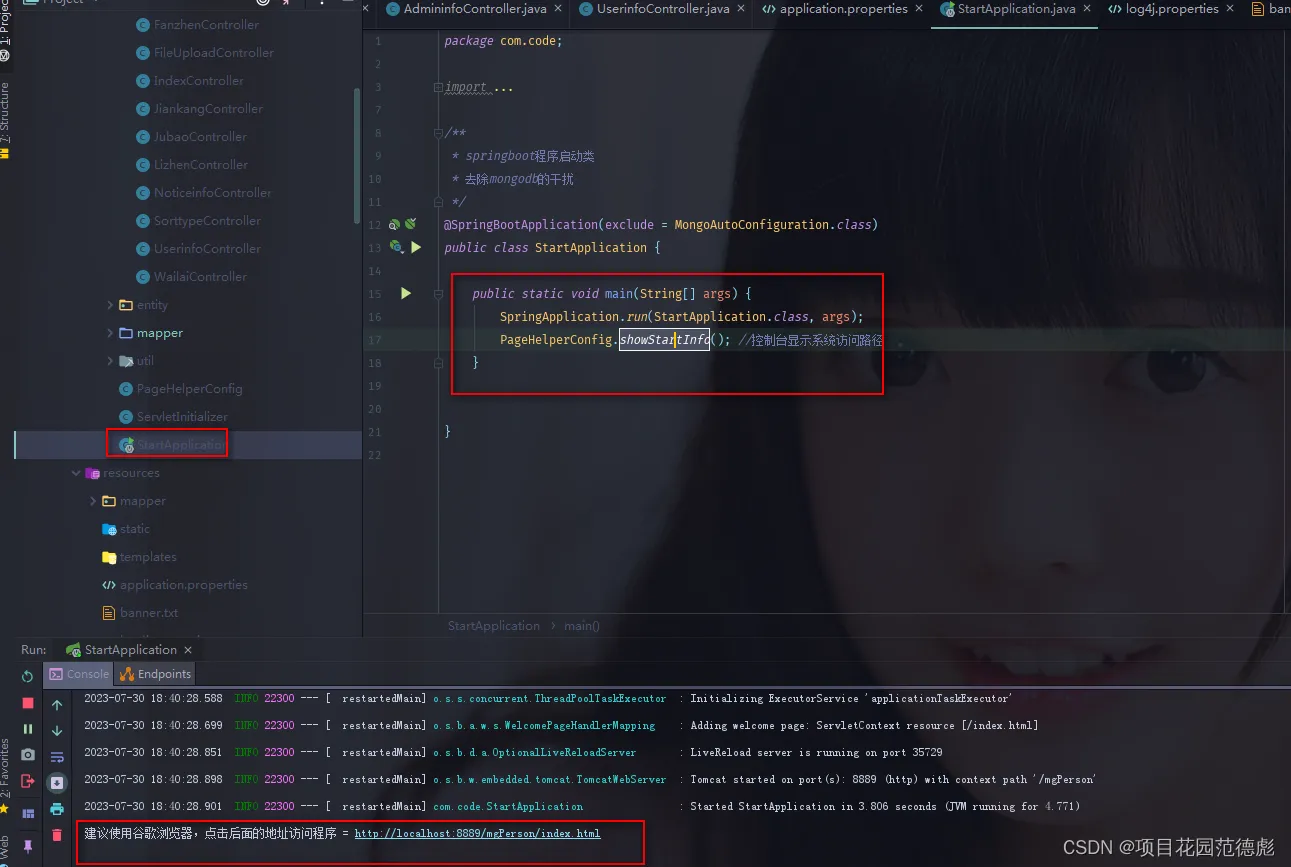Select the static folder
Screen dimensions: 1291x867
[126, 529]
